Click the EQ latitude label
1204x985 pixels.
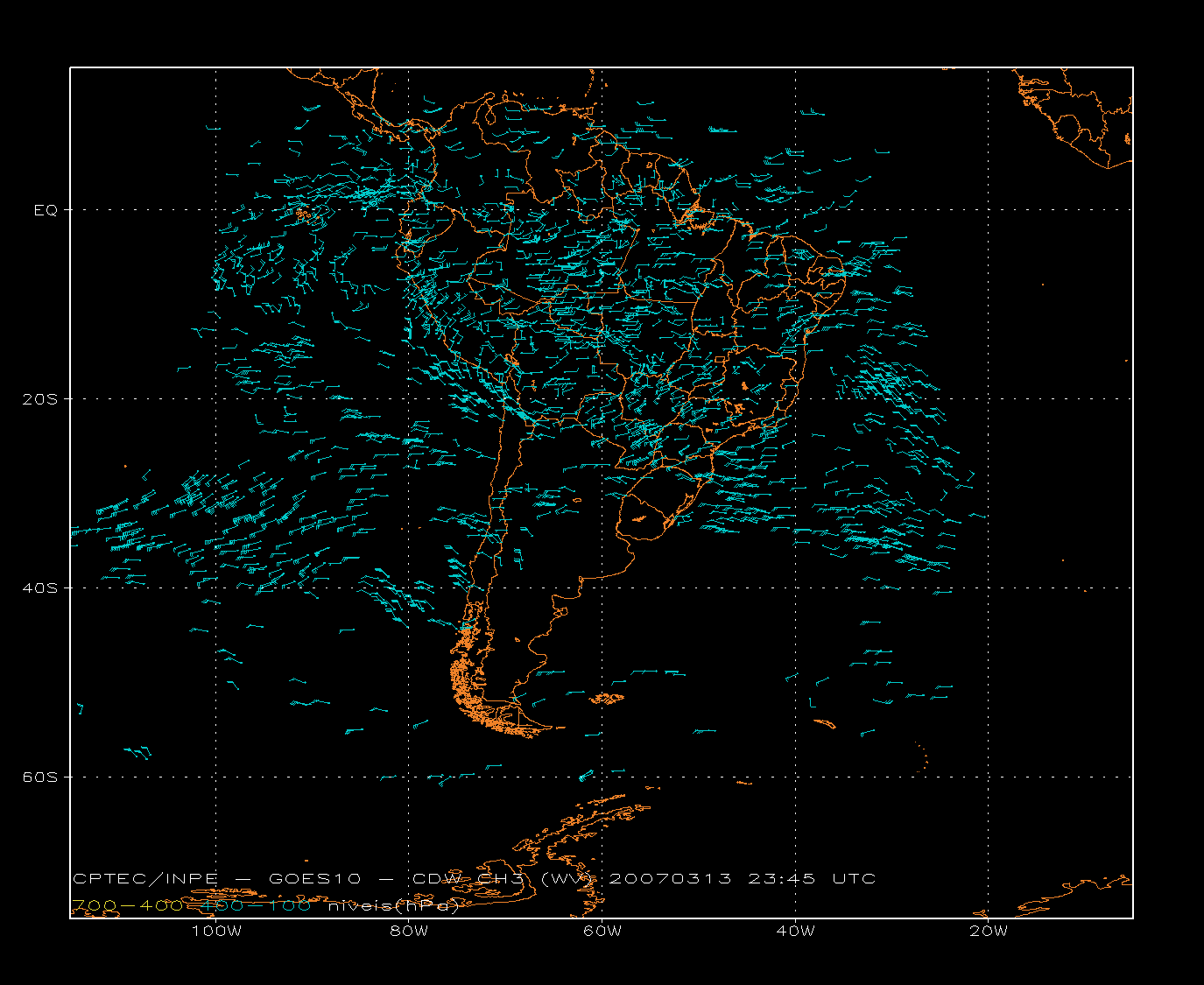[46, 210]
